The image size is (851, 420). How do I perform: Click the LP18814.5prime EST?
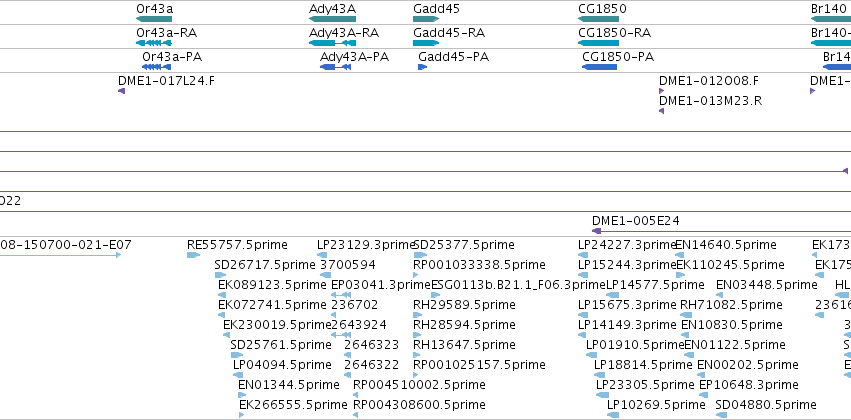[599, 376]
